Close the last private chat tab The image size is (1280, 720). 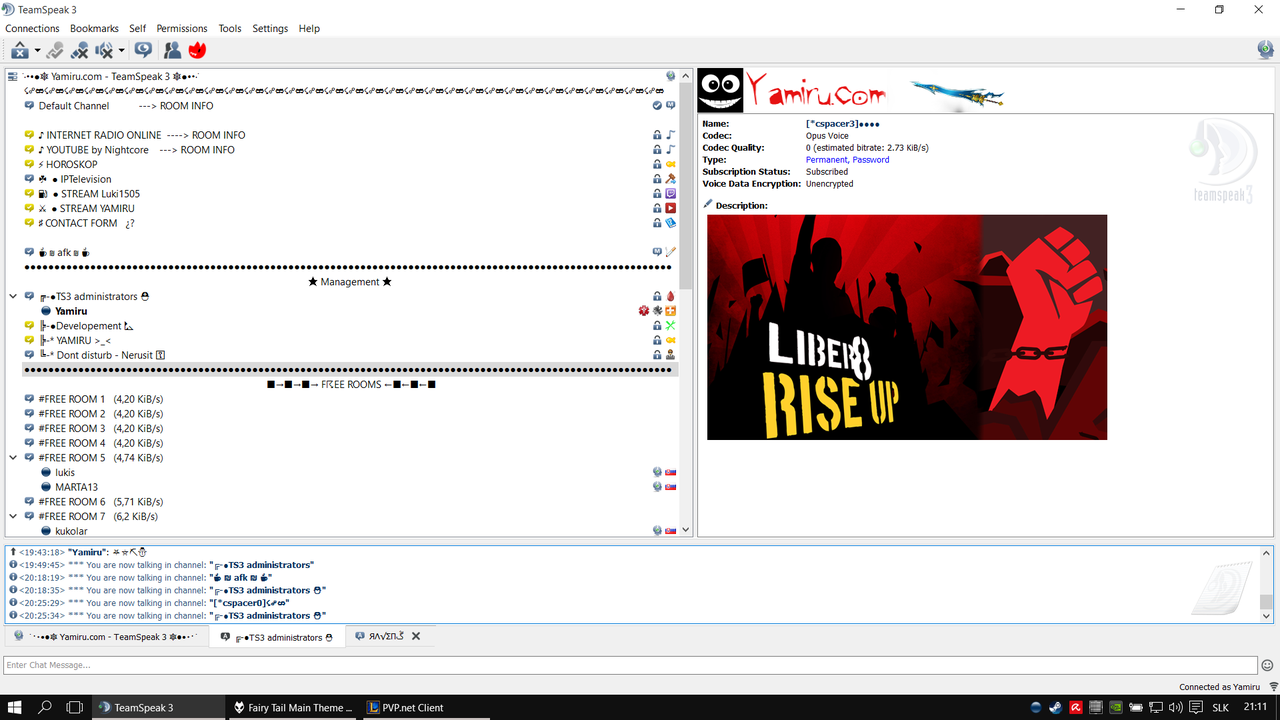click(416, 636)
